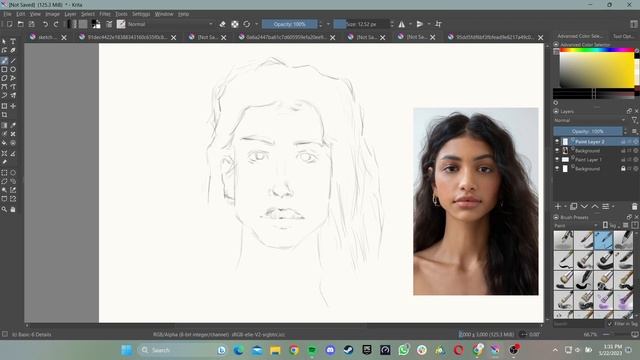Click the Windows Start button
640x360 pixels.
point(127,350)
